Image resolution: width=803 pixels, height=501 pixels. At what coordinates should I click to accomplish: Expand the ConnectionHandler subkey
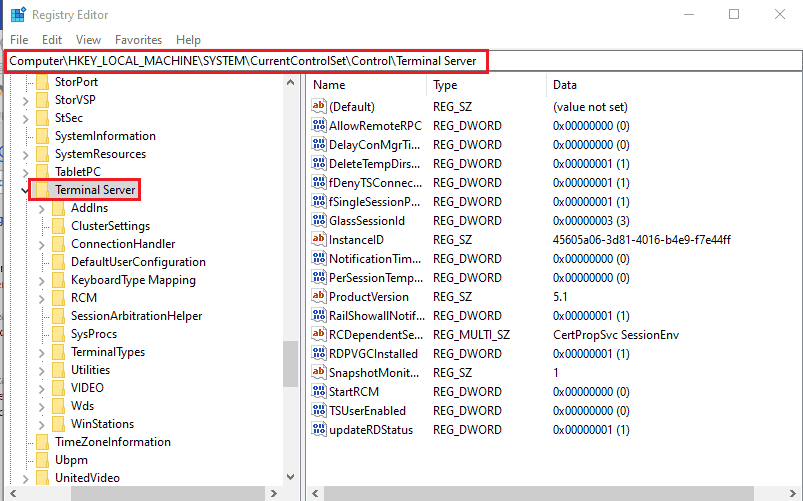(x=41, y=245)
